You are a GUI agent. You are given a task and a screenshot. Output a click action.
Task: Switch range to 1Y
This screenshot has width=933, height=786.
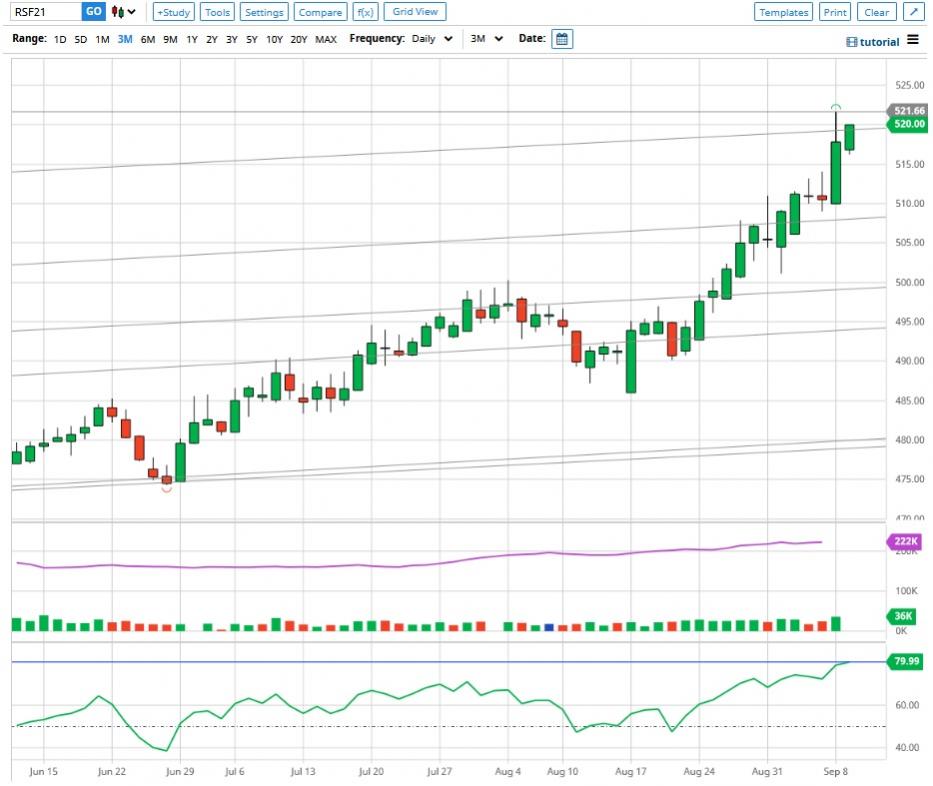point(192,39)
